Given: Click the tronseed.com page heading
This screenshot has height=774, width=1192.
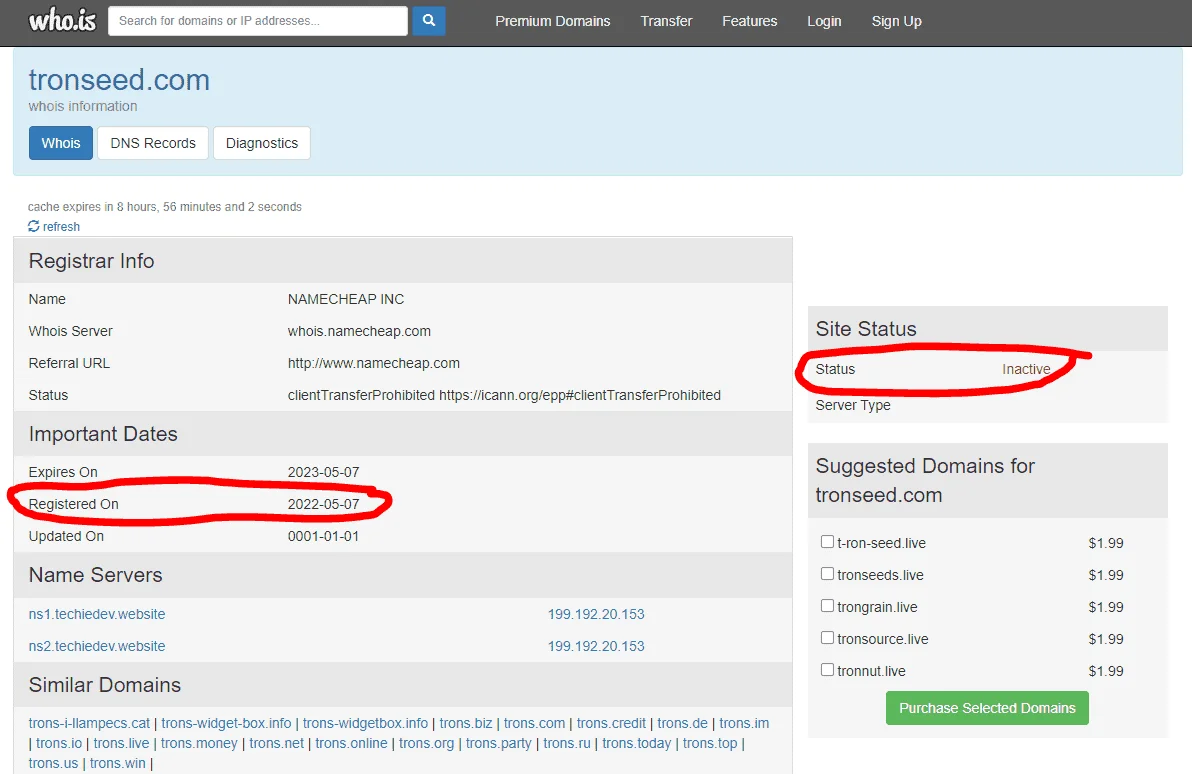Looking at the screenshot, I should click(119, 80).
